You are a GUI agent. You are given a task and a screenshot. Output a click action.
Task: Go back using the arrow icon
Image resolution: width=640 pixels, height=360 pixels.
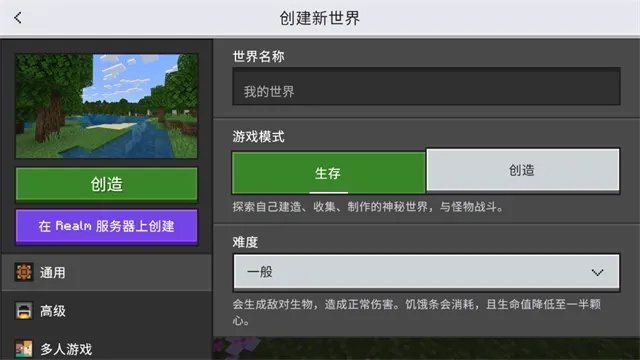pos(18,18)
